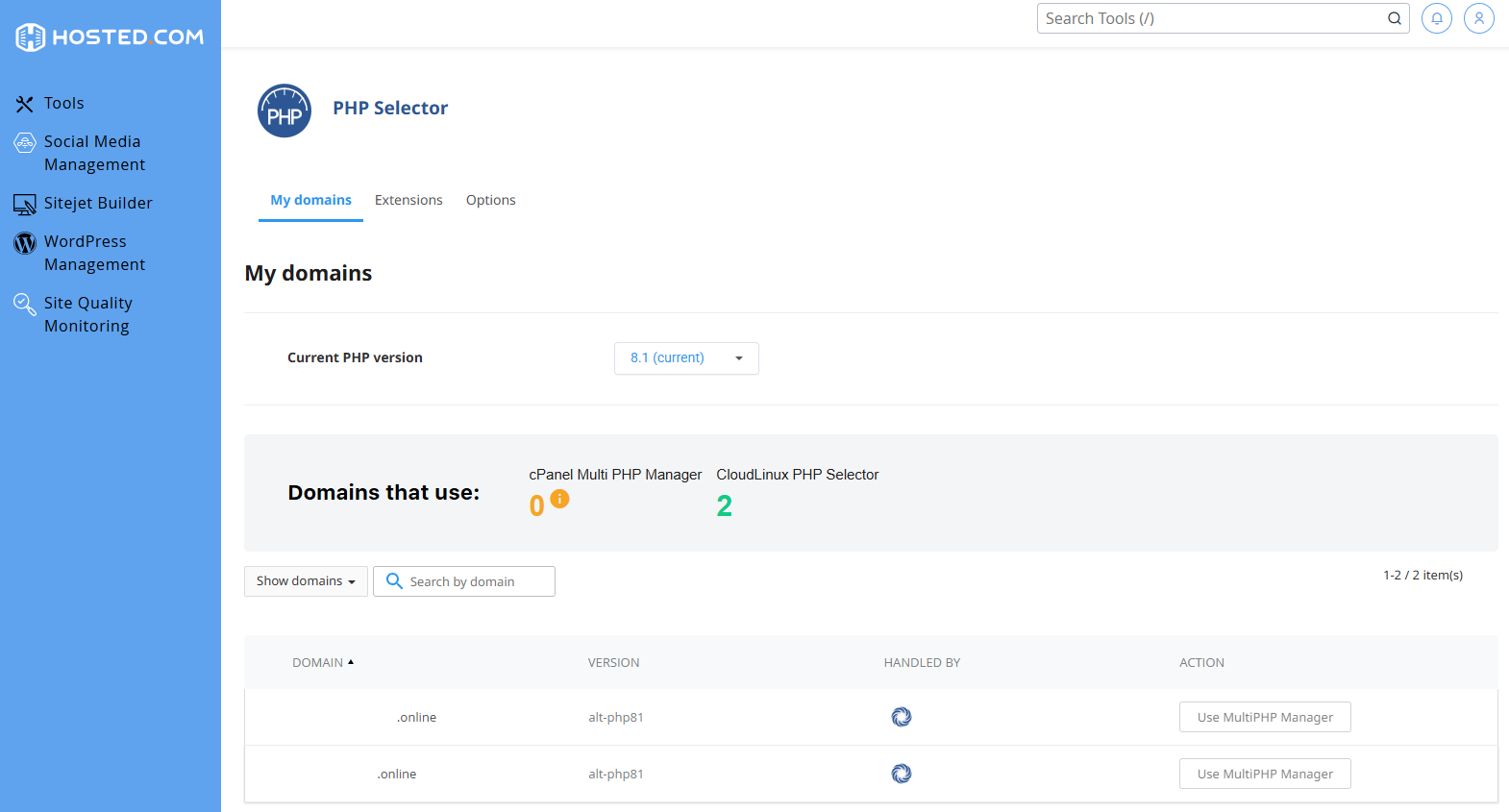Click the Social Media Management icon

[x=25, y=143]
